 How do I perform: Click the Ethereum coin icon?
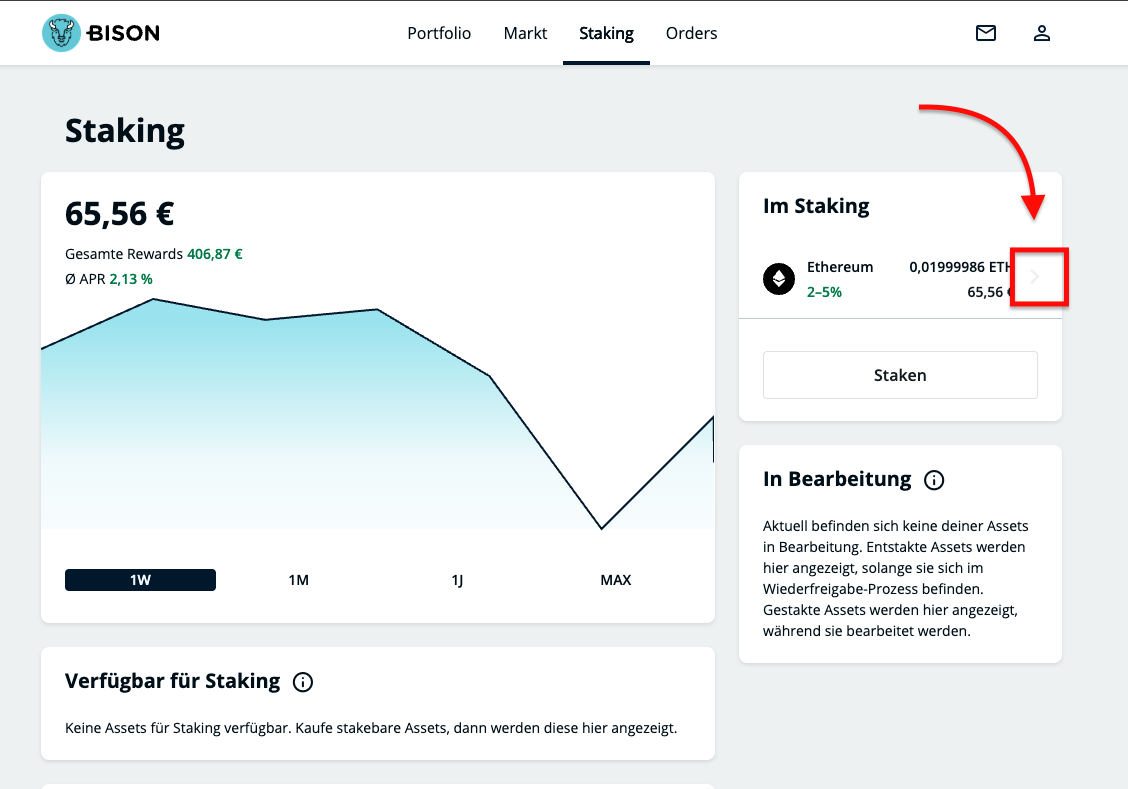point(779,278)
